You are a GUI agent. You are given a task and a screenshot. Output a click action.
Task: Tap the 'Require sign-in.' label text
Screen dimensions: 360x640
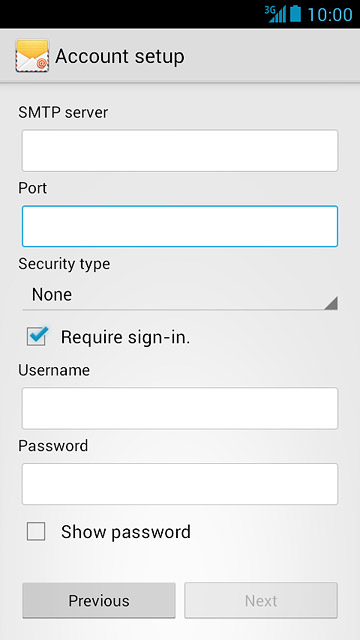click(125, 337)
